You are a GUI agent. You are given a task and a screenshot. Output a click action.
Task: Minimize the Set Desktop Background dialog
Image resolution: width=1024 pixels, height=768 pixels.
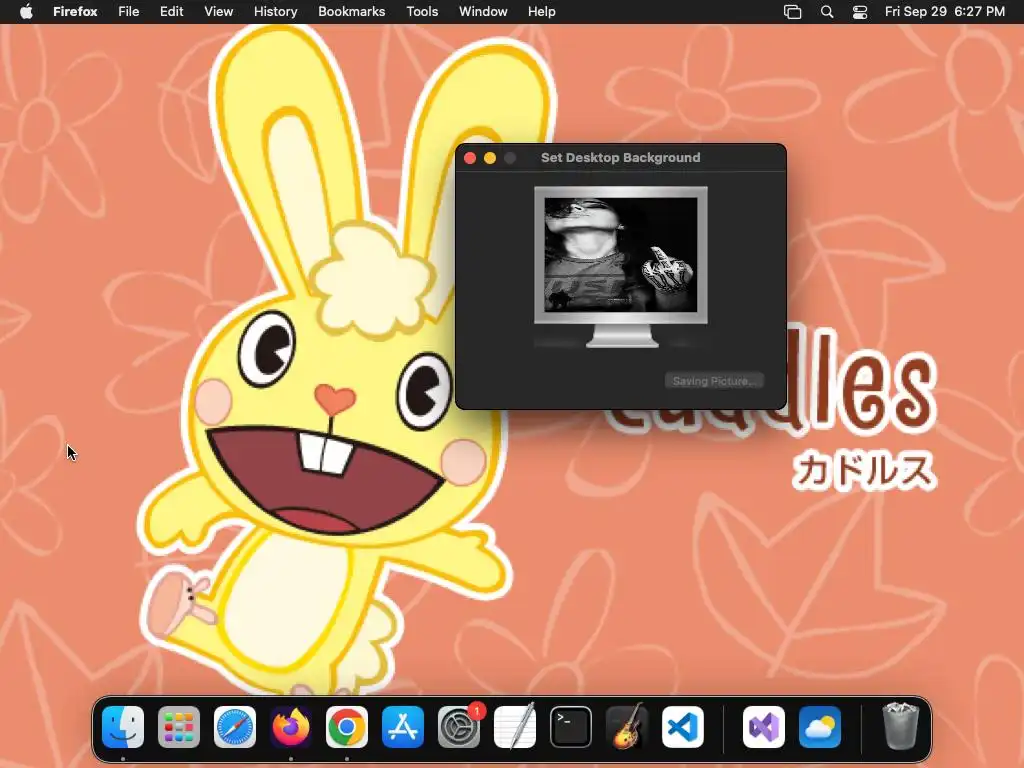coord(490,158)
